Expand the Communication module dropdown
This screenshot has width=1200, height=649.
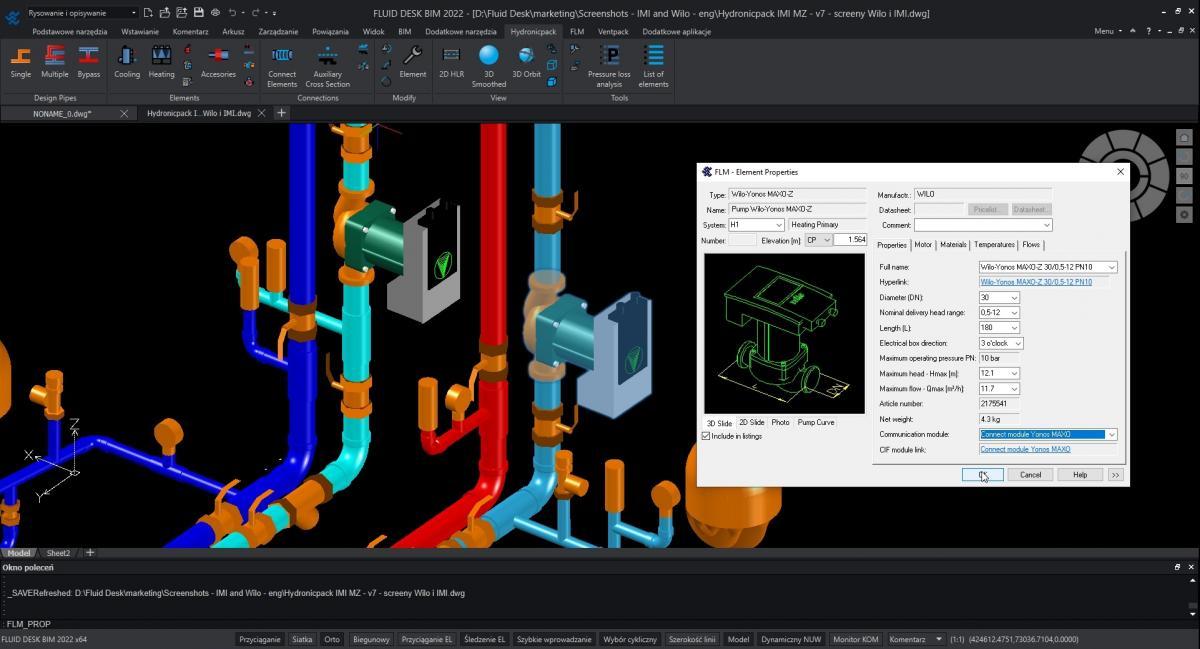point(1111,435)
